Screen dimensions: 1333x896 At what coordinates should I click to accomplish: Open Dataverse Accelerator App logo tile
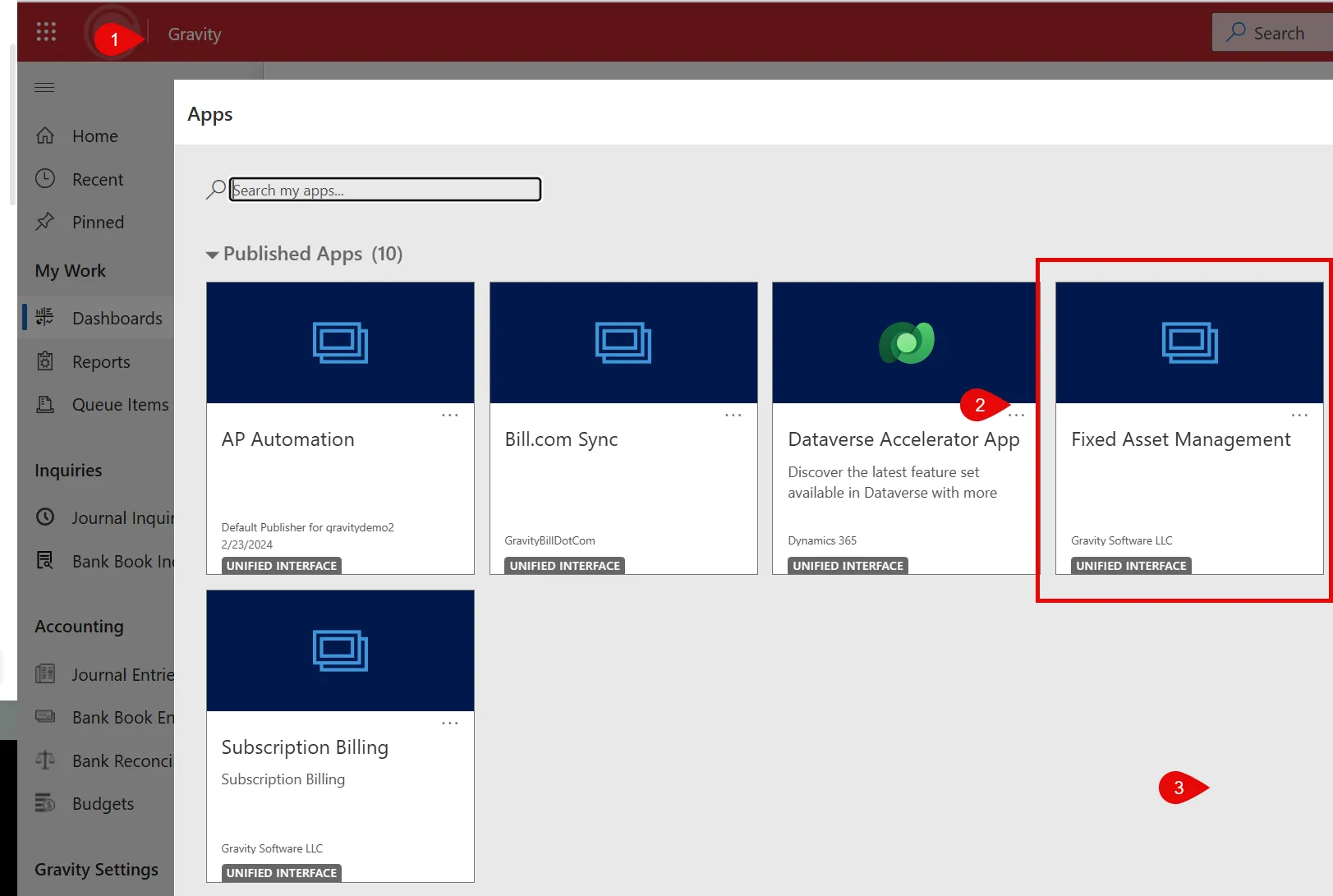coord(907,342)
